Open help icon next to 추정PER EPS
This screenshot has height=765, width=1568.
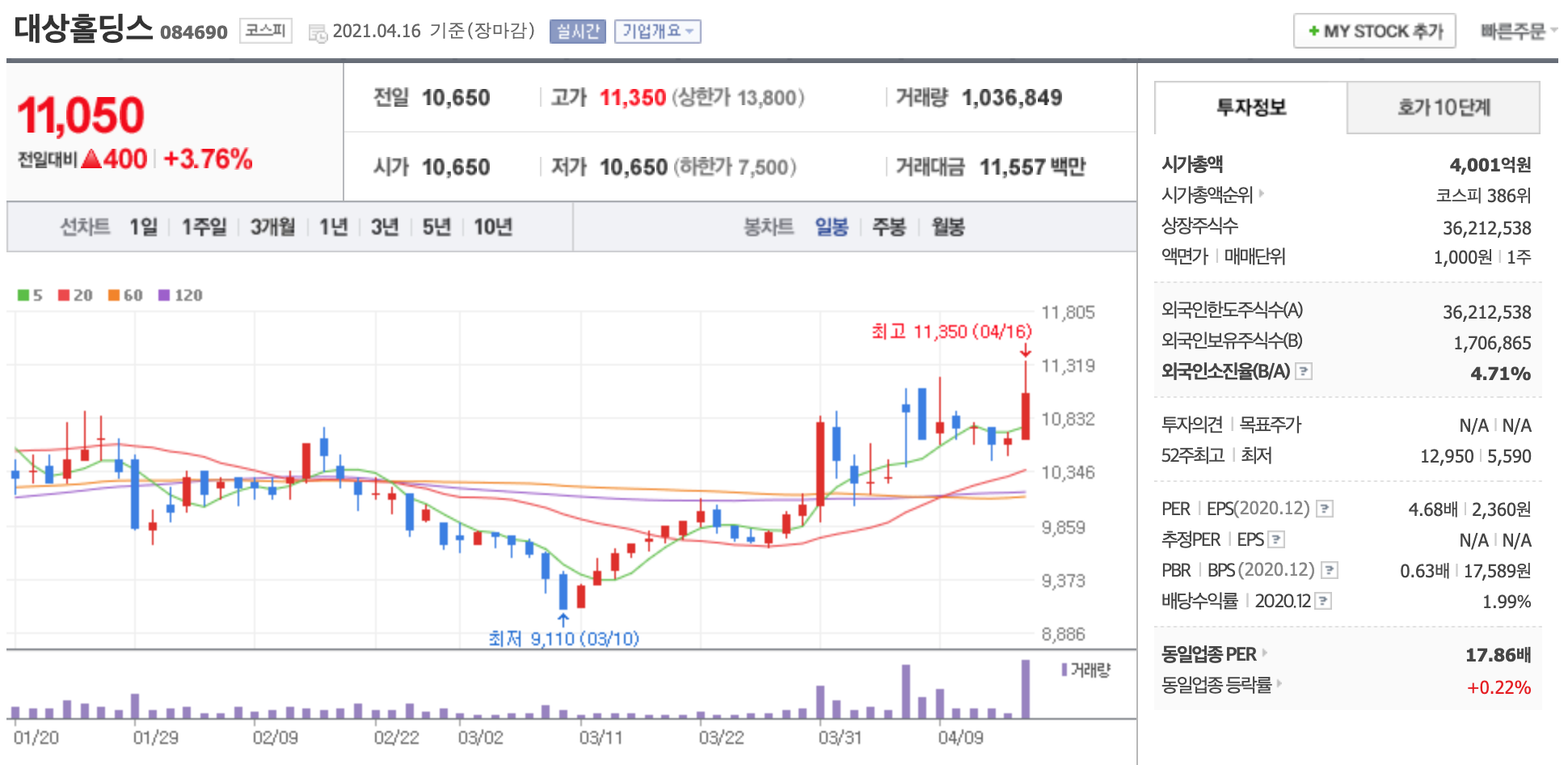coord(1276,539)
